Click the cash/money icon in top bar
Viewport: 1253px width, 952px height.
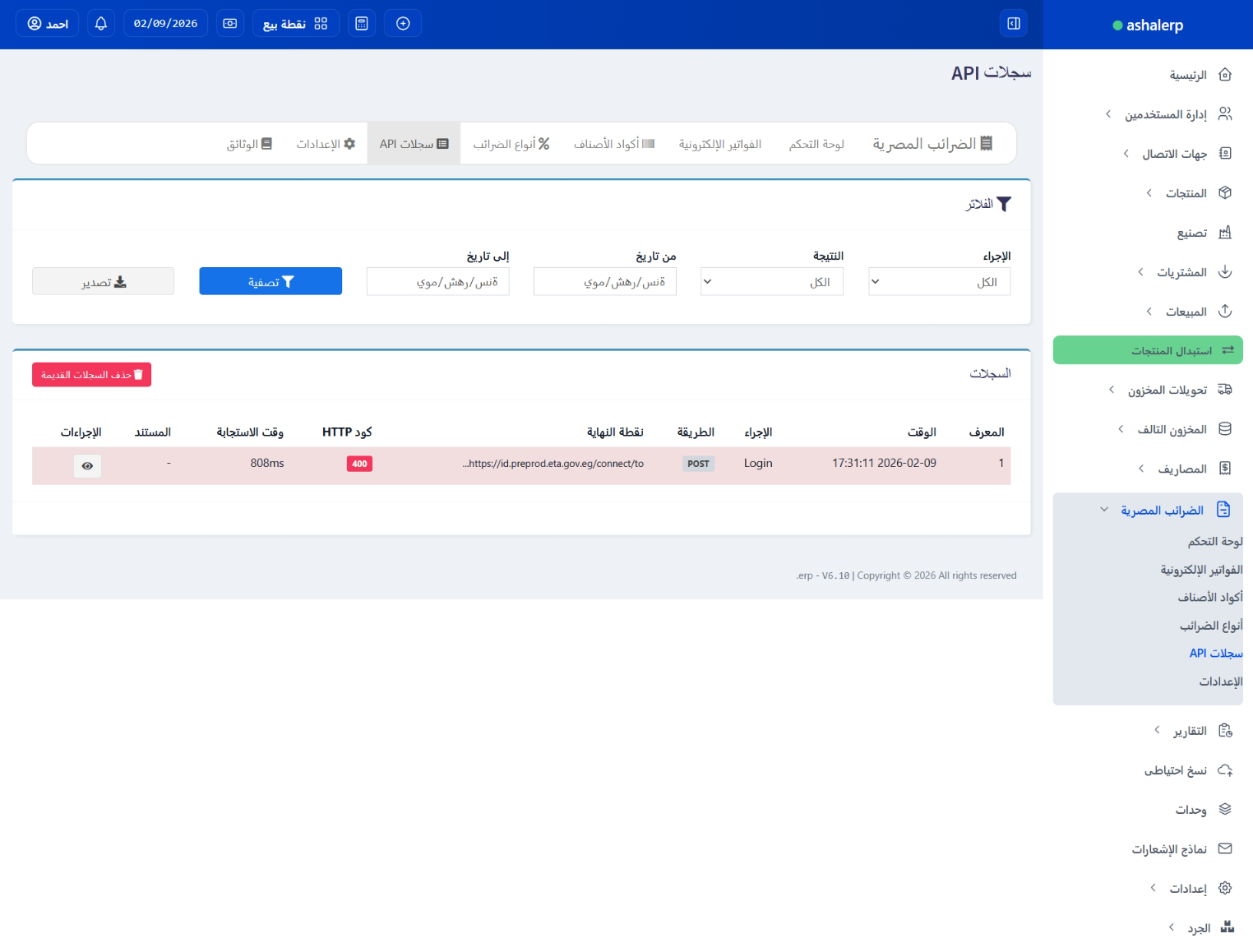[x=230, y=23]
